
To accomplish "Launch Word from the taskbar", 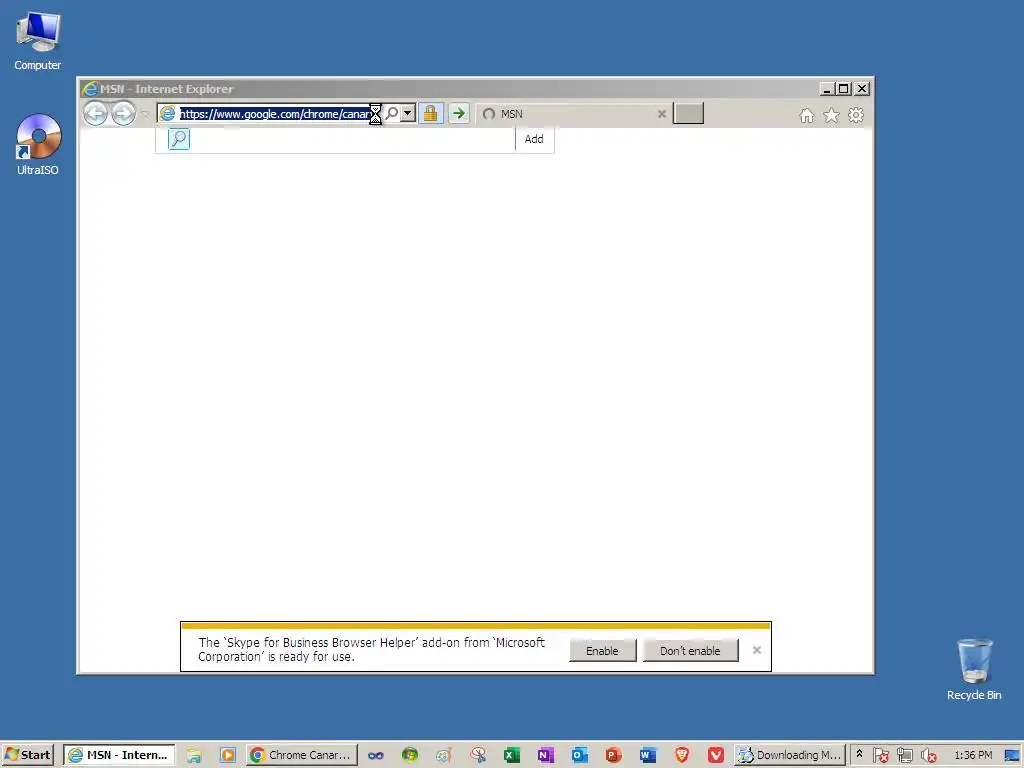I will coord(648,756).
